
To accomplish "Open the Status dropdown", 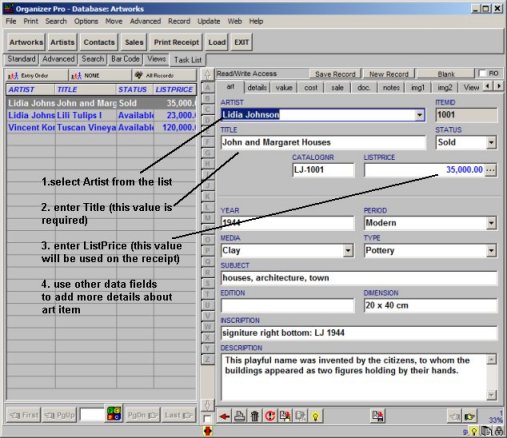I will [x=491, y=143].
